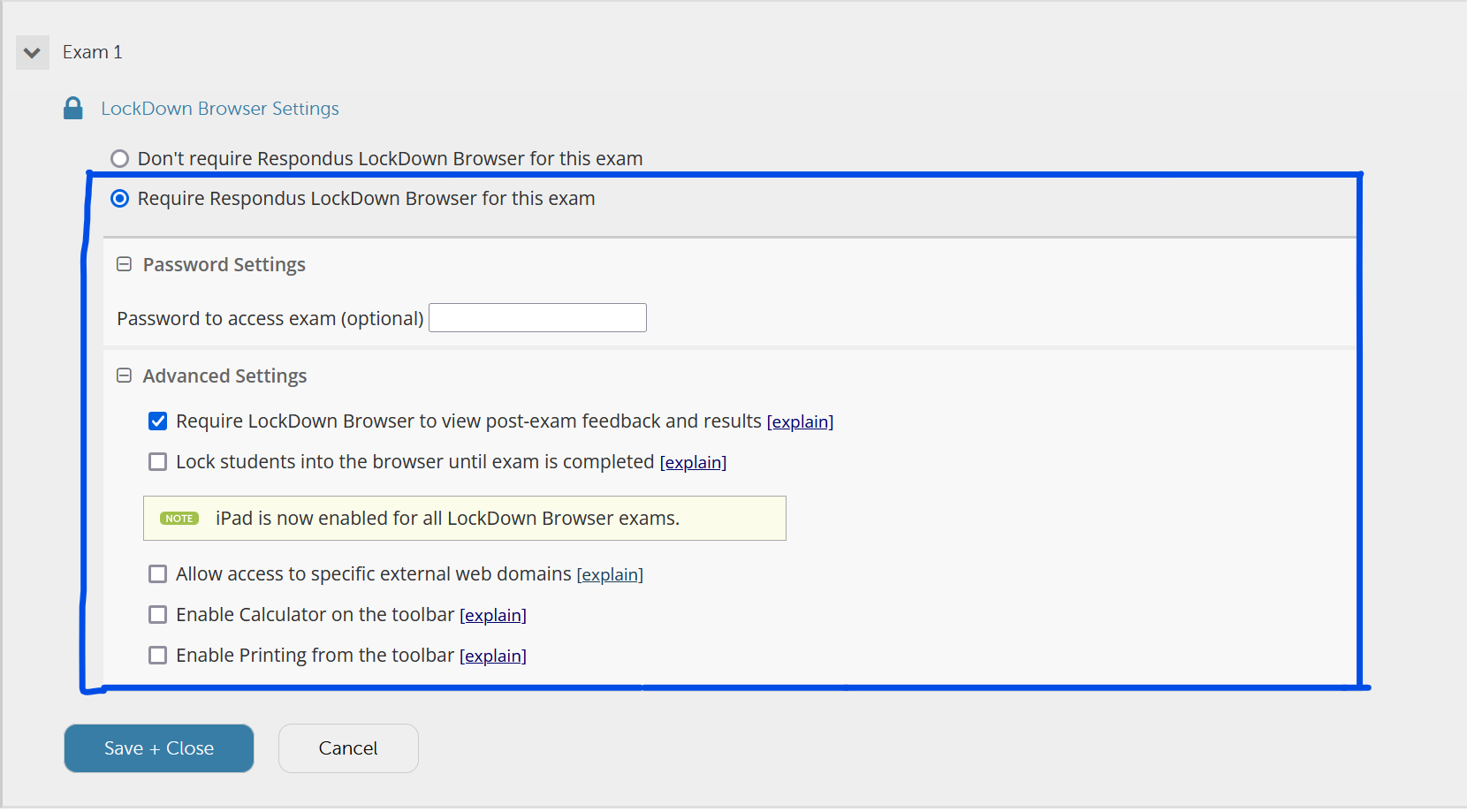Click Password to access exam label
The width and height of the screenshot is (1467, 812).
click(270, 319)
